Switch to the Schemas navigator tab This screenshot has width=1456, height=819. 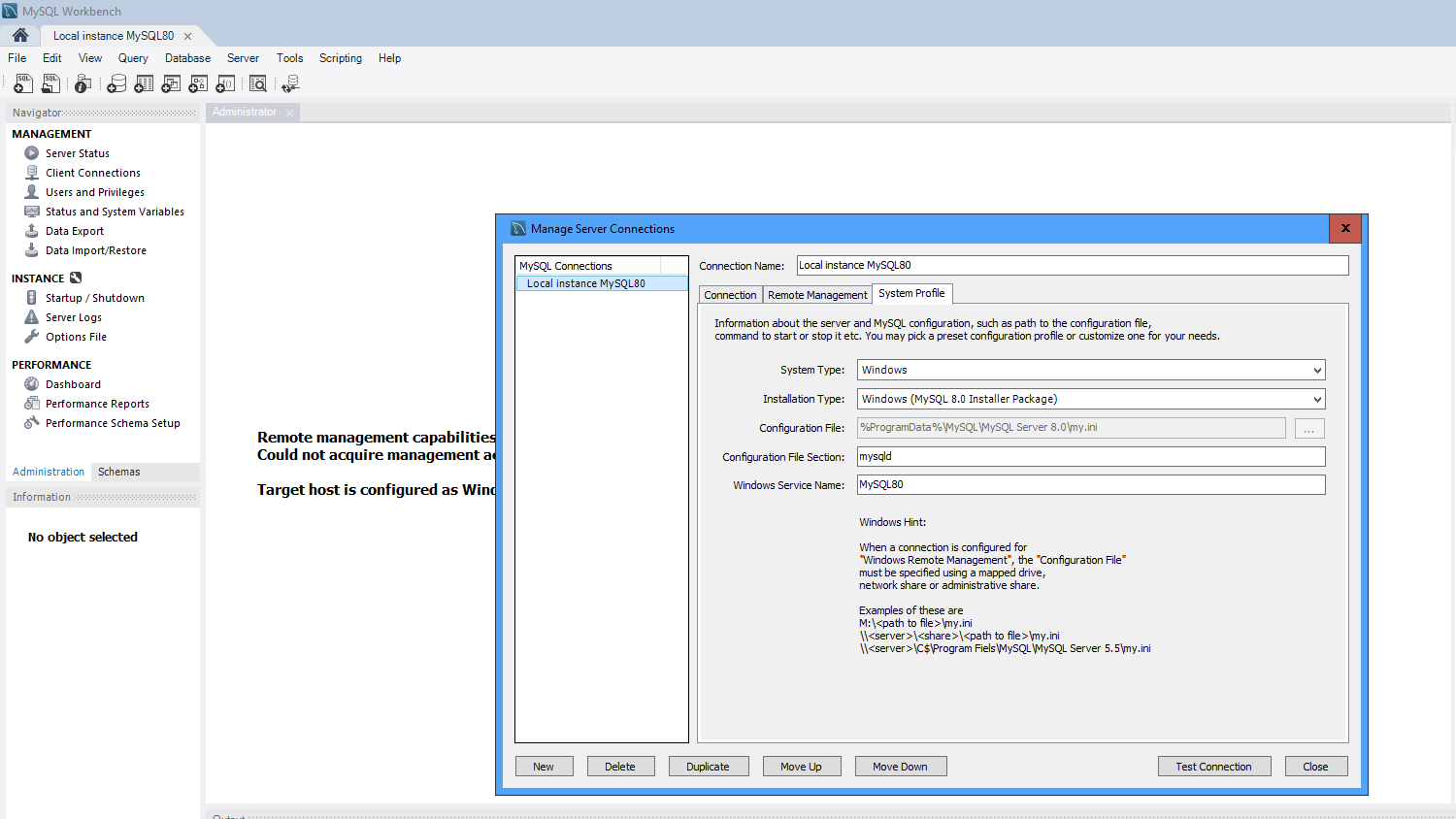pyautogui.click(x=118, y=472)
